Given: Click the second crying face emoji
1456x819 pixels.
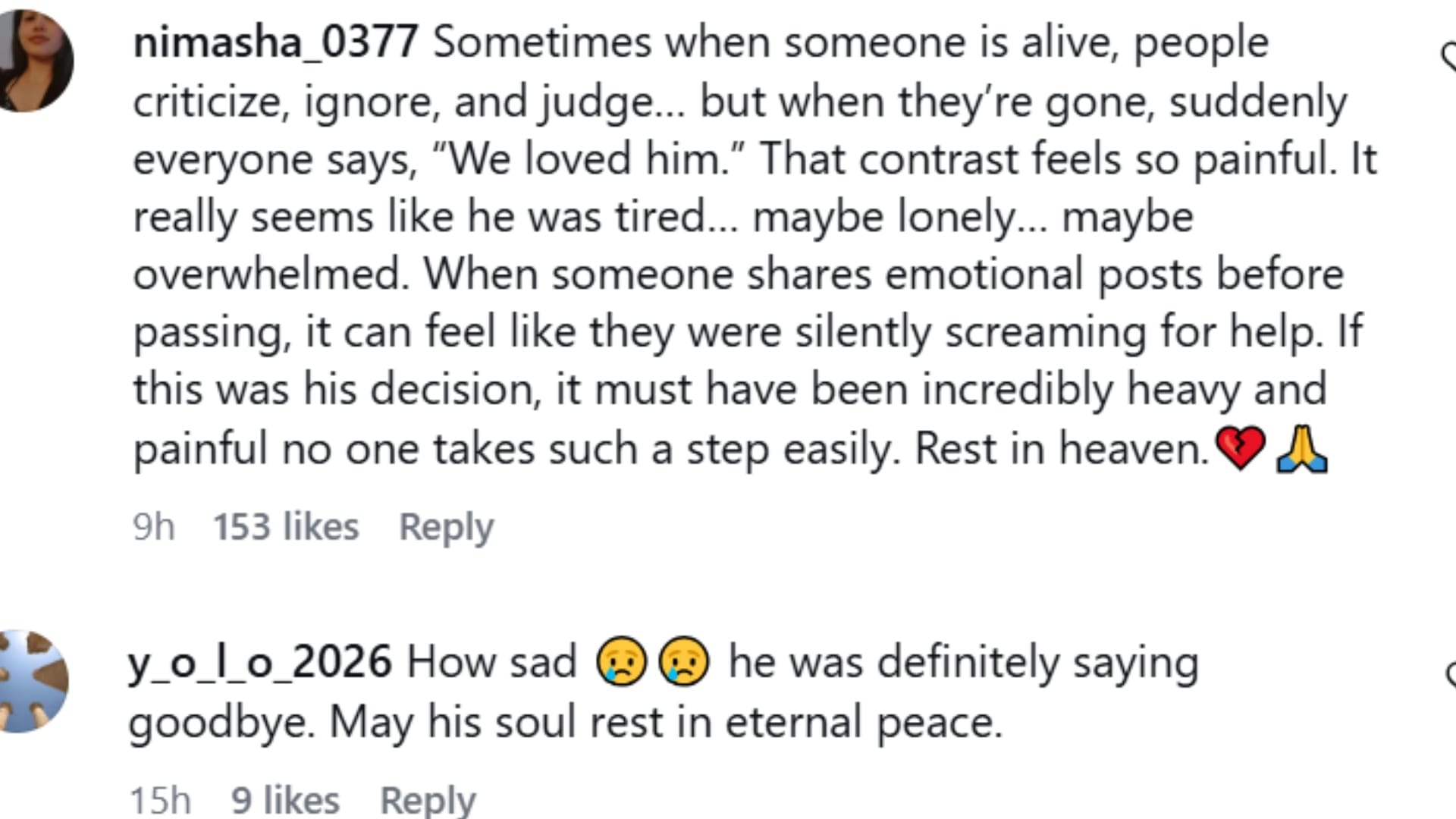Looking at the screenshot, I should (683, 661).
